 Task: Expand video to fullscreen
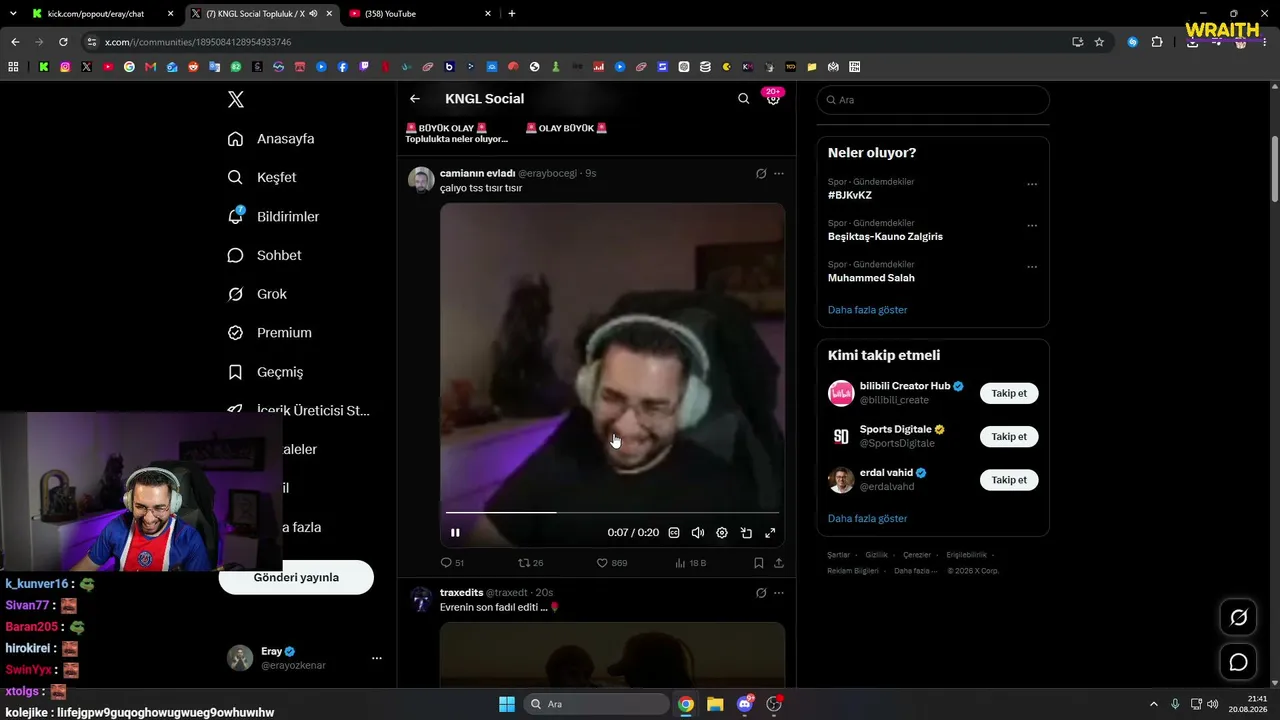tap(770, 533)
